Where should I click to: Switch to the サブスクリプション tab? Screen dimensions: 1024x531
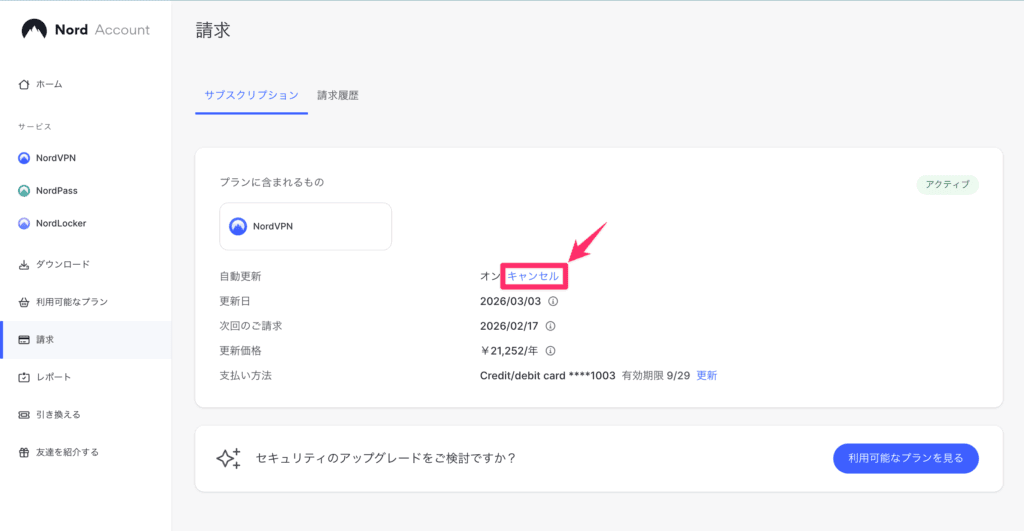pos(251,95)
